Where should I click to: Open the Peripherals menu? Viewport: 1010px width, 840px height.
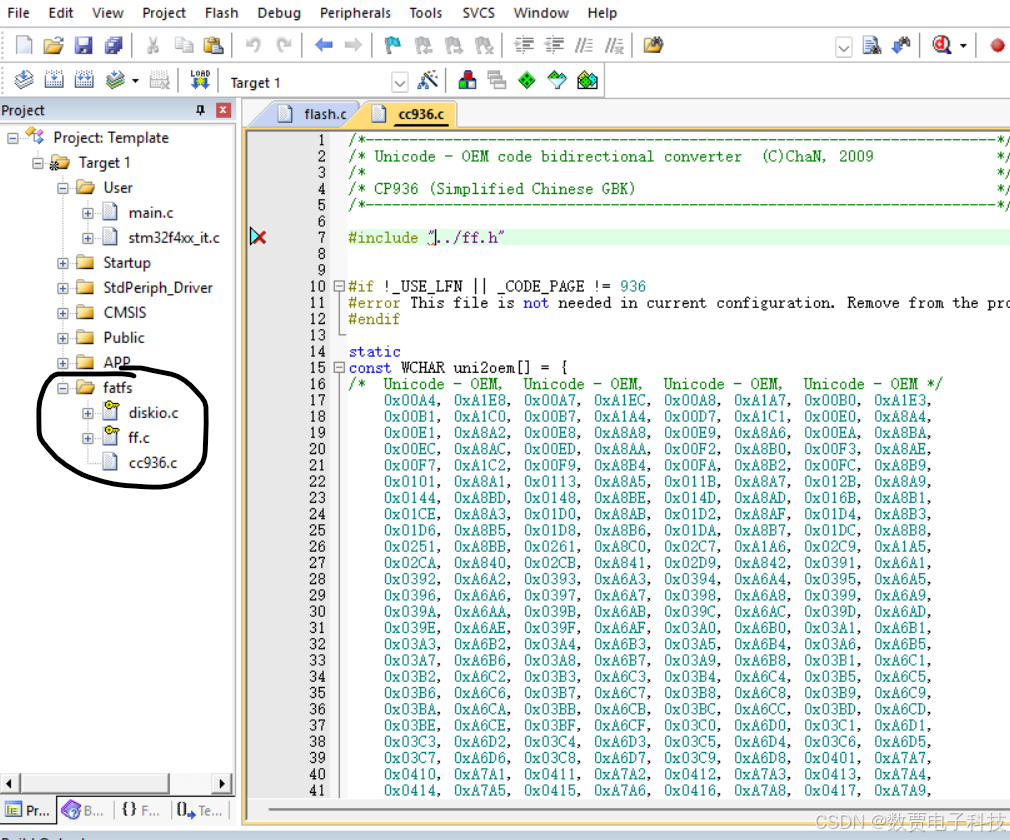coord(355,13)
